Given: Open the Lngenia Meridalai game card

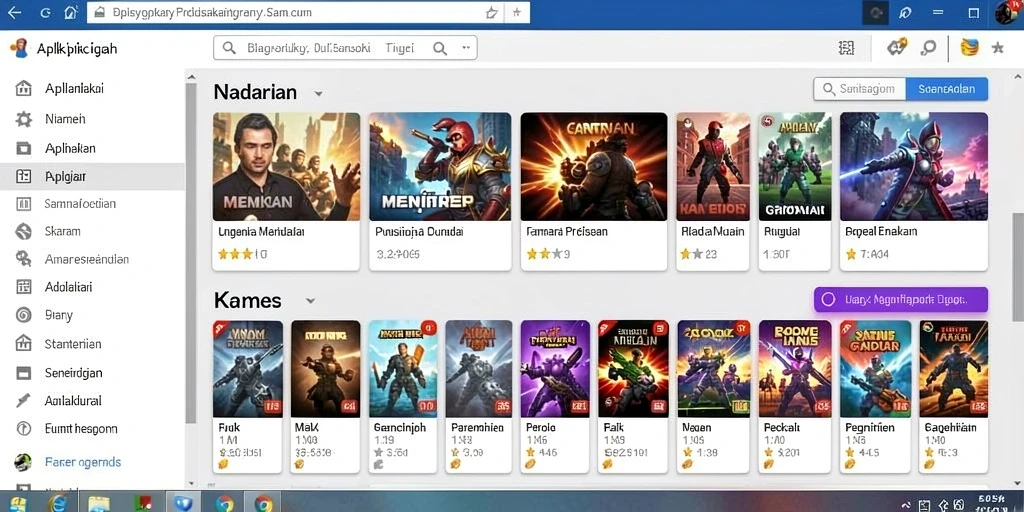Looking at the screenshot, I should 286,191.
